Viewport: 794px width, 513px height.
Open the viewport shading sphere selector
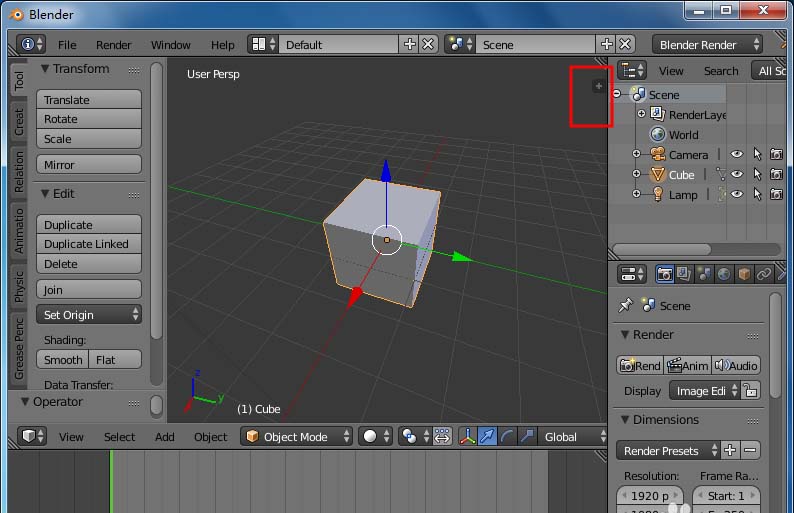point(375,437)
